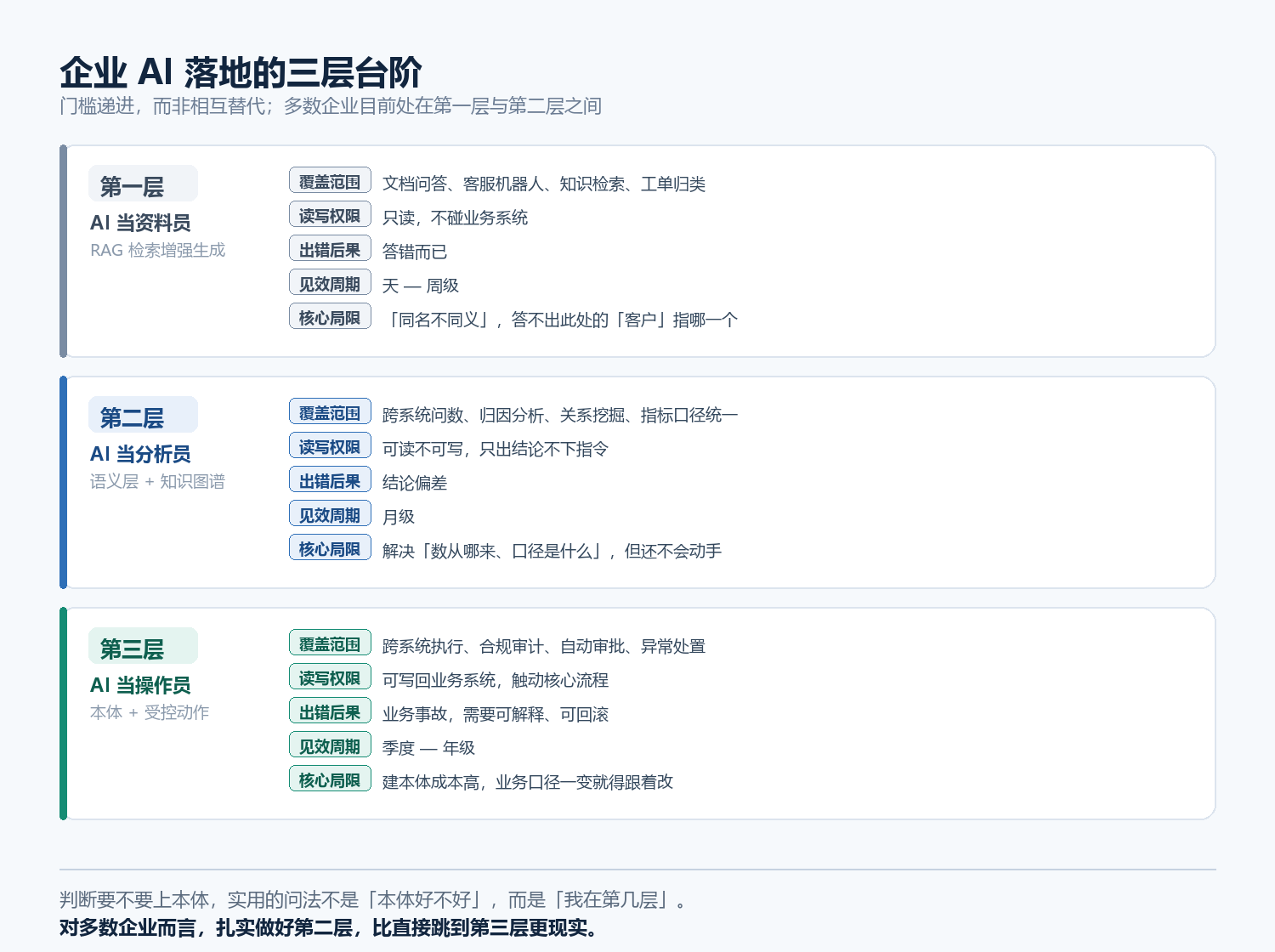Select the heading AI 当资料员
Screen dimensions: 1275x952
[x=140, y=223]
